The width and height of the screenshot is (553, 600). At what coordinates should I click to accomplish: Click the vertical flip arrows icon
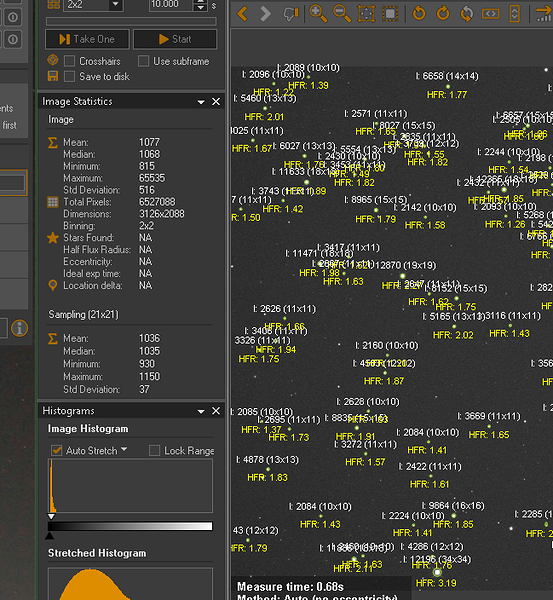pyautogui.click(x=515, y=14)
